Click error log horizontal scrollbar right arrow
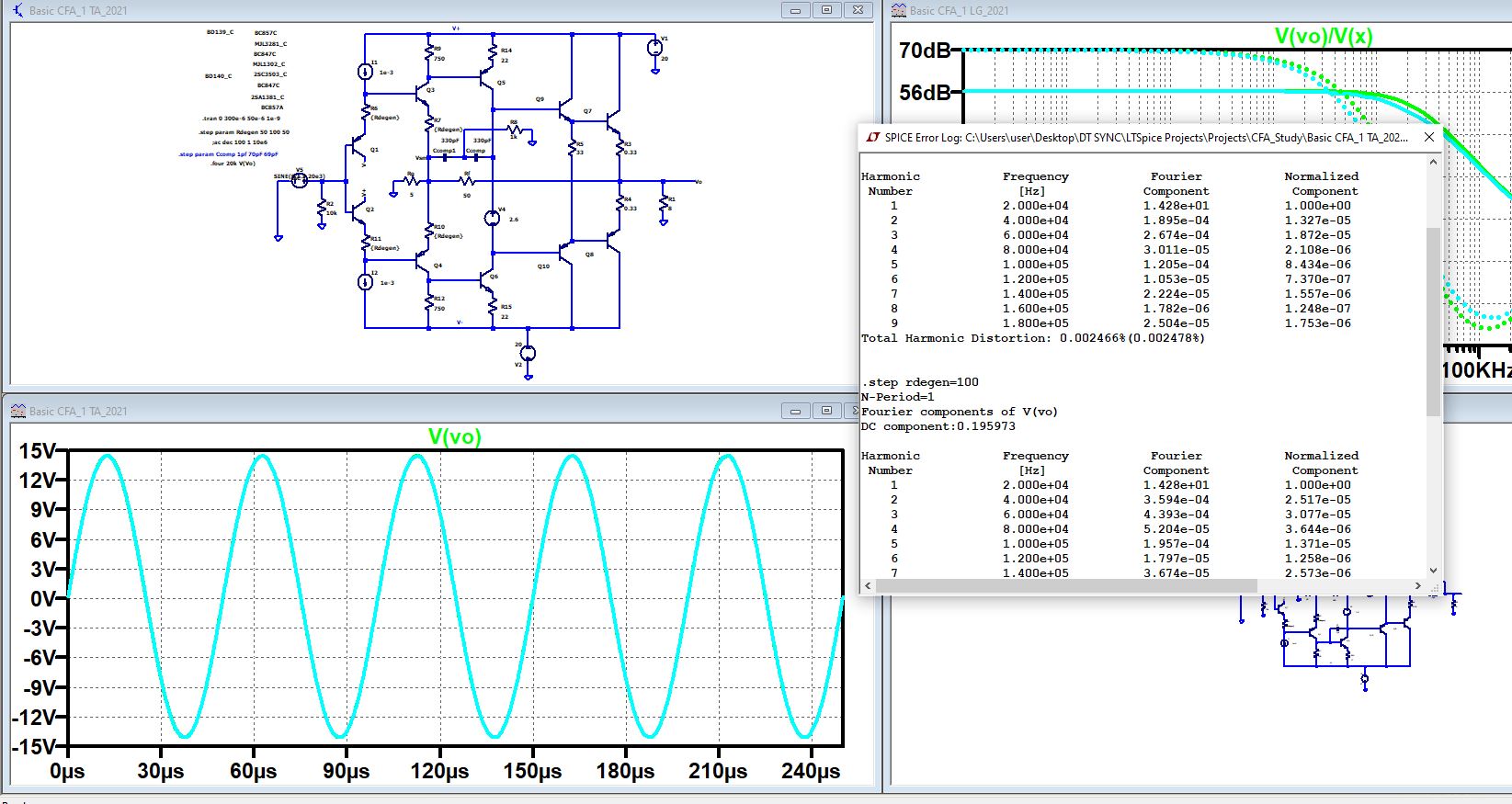The height and width of the screenshot is (804, 1512). tap(1417, 585)
